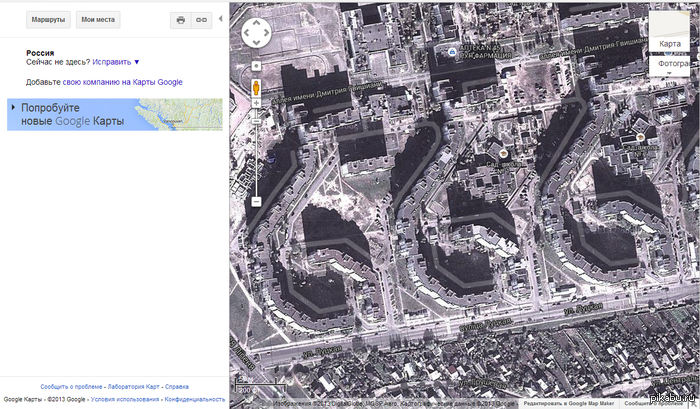Viewport: 700px width, 409px height.
Task: Open the Маршруты directions tab
Action: (47, 19)
